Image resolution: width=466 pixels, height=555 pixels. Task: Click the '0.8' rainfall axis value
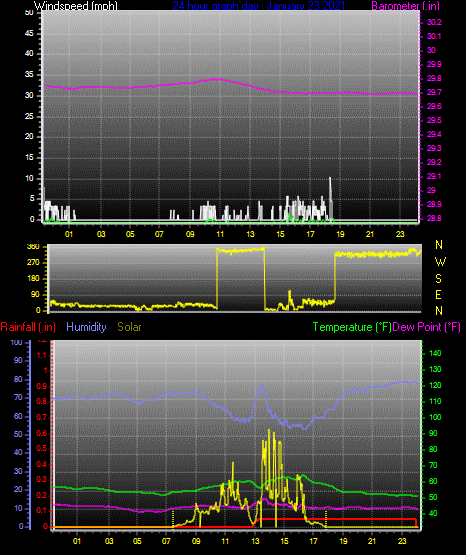tap(42, 401)
